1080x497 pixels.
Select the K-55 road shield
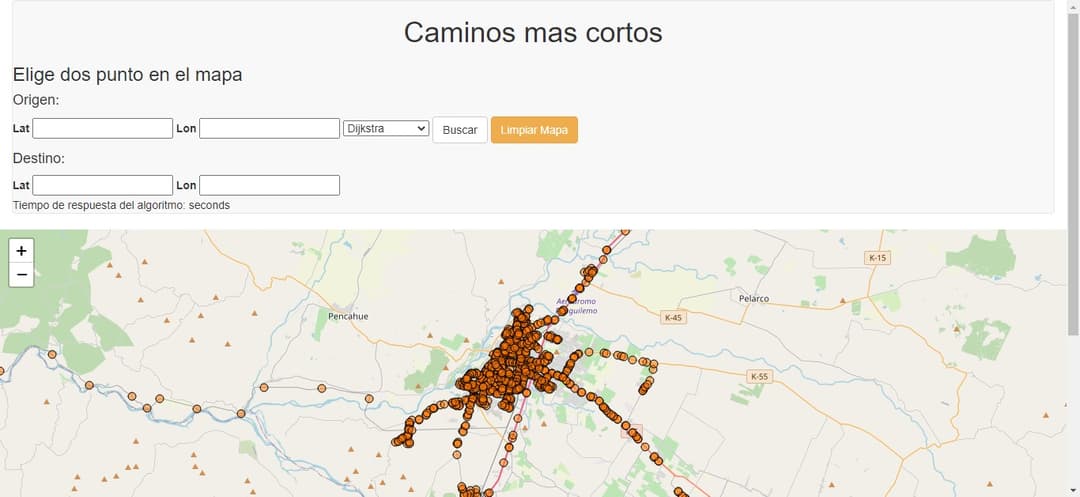(760, 377)
